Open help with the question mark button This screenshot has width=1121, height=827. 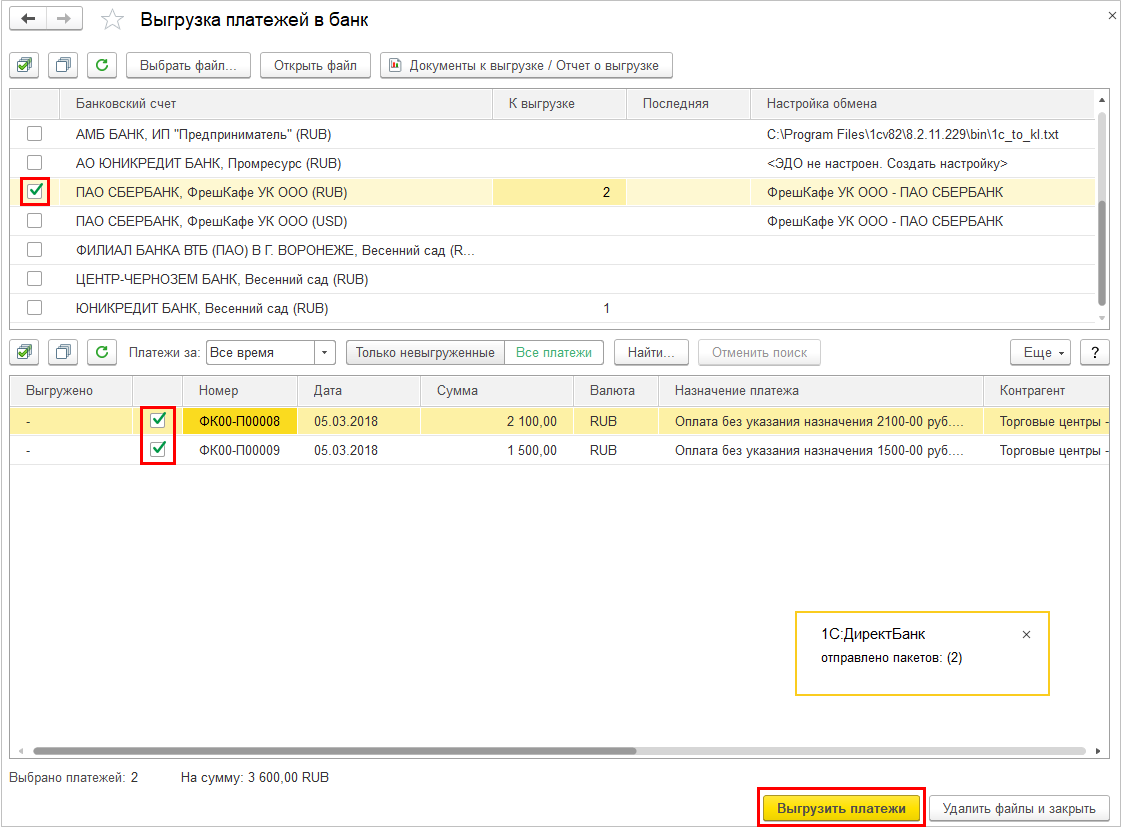click(x=1095, y=352)
